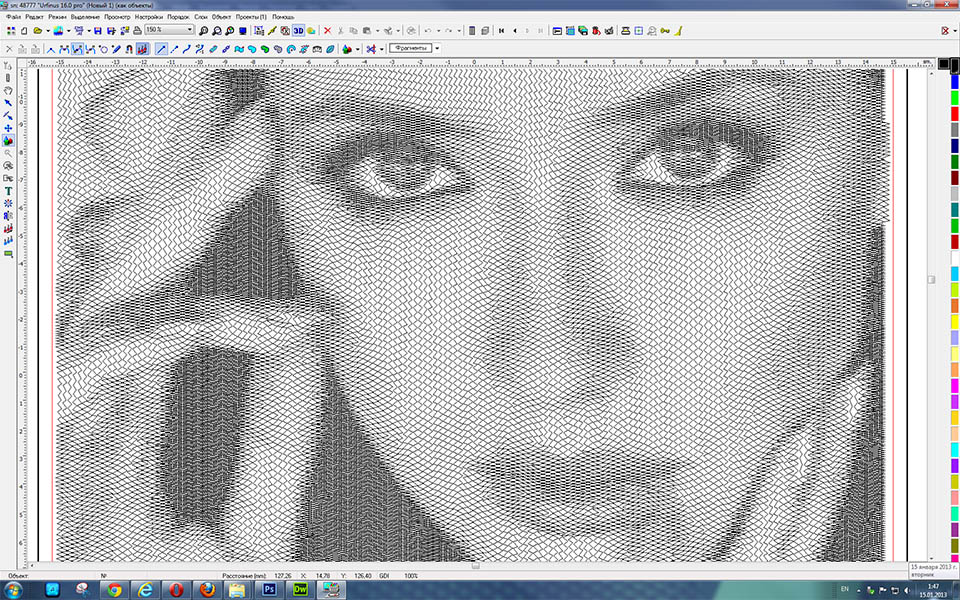Open the Фрагменты dropdown arrow
Viewport: 960px width, 600px height.
point(437,48)
